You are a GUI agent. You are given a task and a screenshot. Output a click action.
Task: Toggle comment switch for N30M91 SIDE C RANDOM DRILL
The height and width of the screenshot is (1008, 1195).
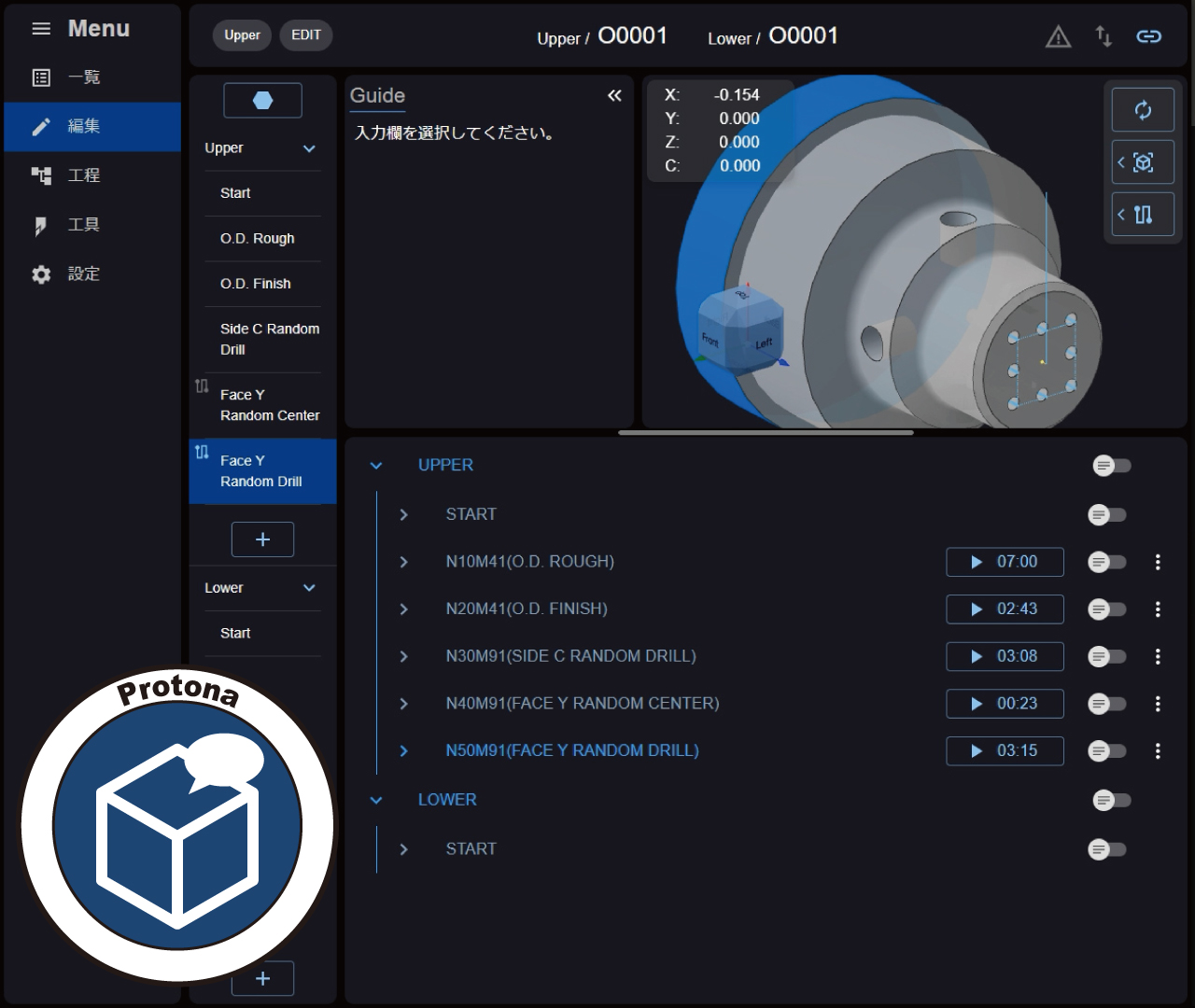click(1106, 657)
